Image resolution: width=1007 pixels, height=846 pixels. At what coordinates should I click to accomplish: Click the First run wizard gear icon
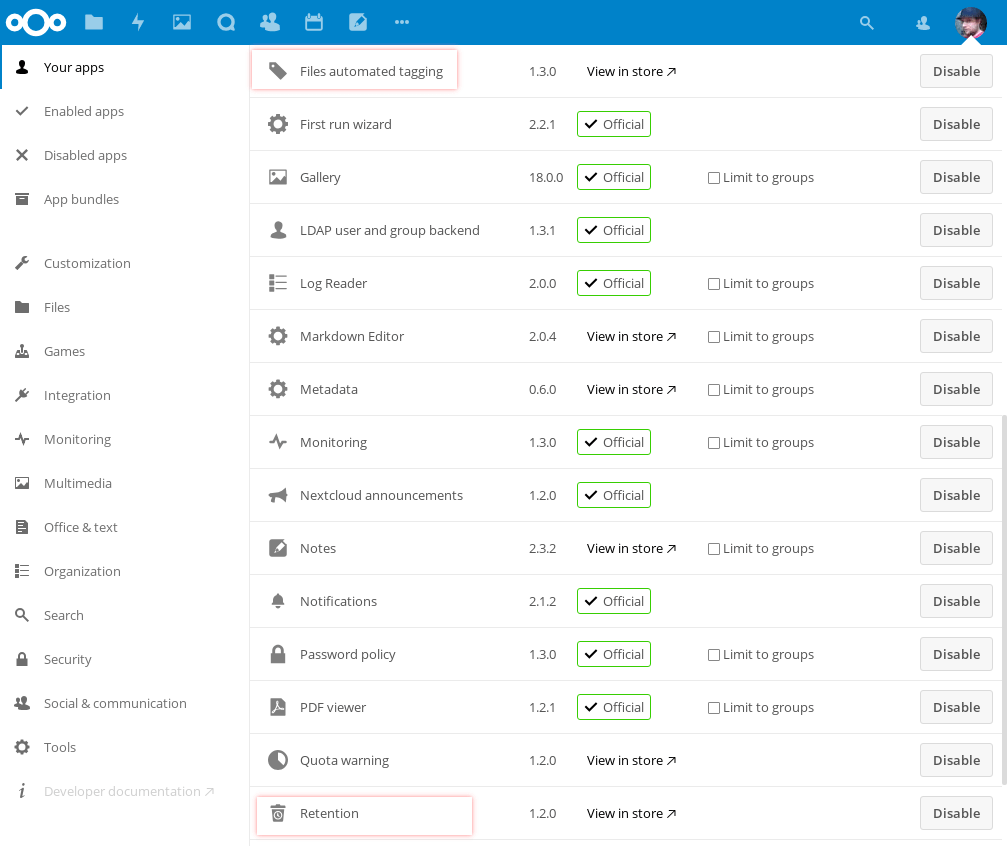277,124
